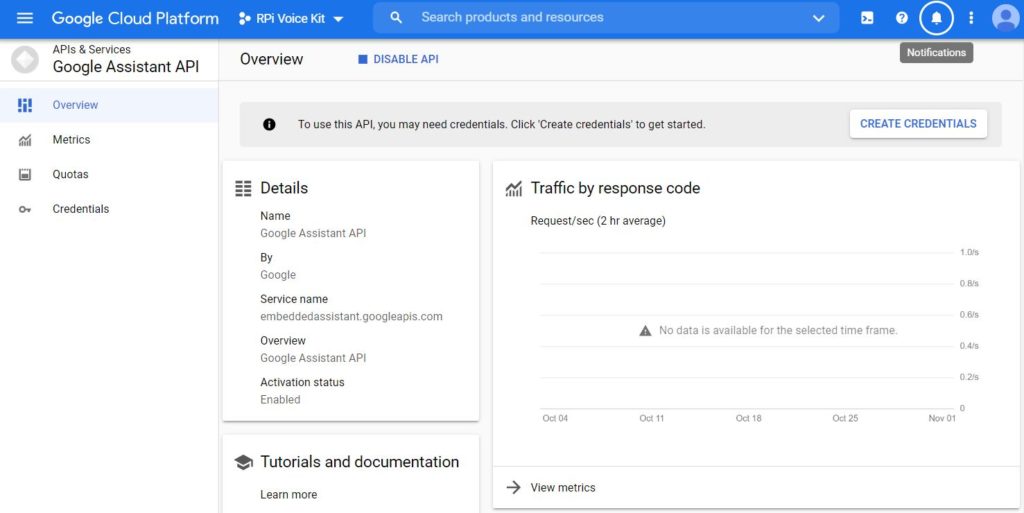Click the Overview dashboard sidebar icon

click(25, 105)
